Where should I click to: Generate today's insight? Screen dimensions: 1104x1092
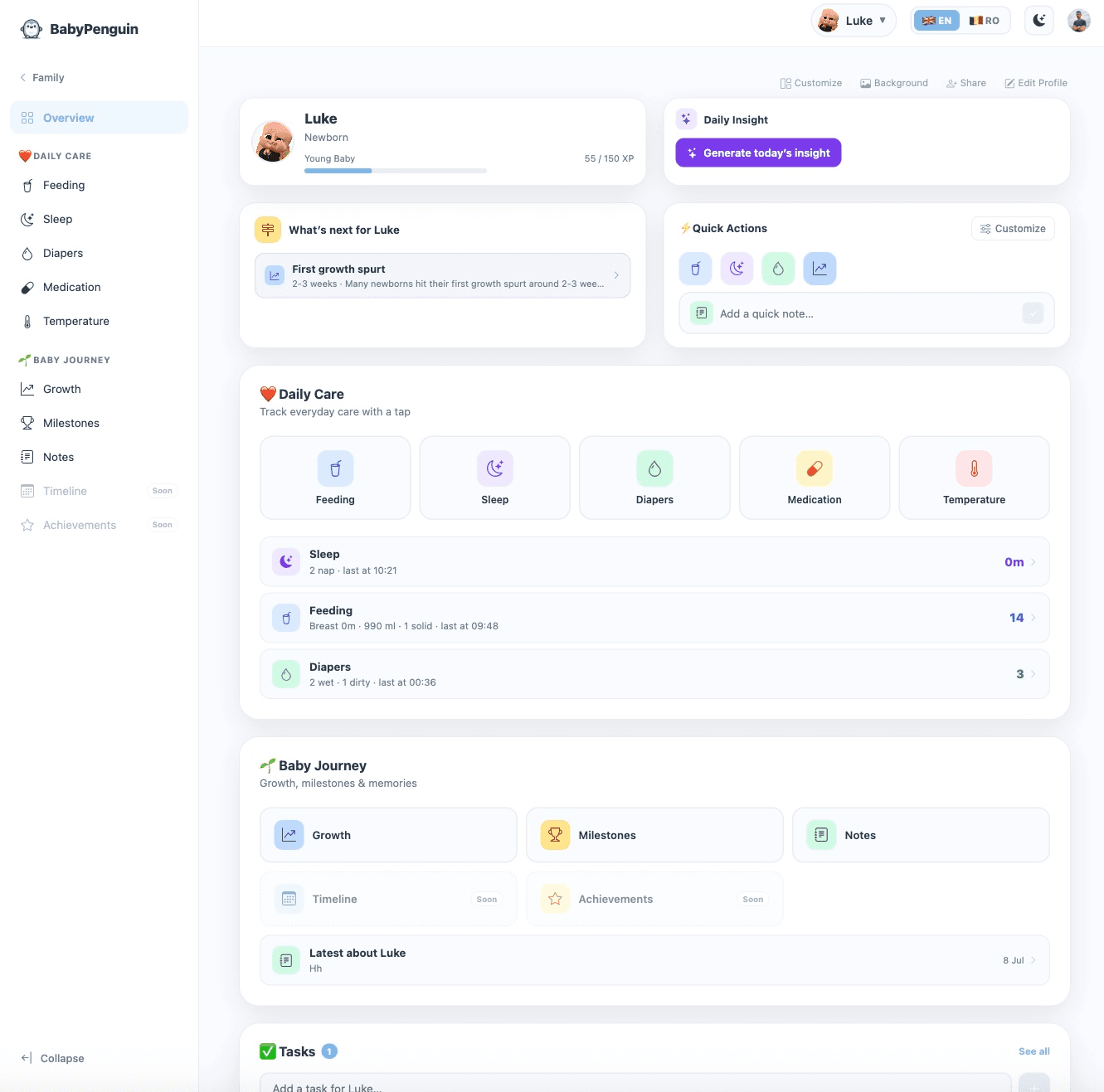click(x=758, y=153)
